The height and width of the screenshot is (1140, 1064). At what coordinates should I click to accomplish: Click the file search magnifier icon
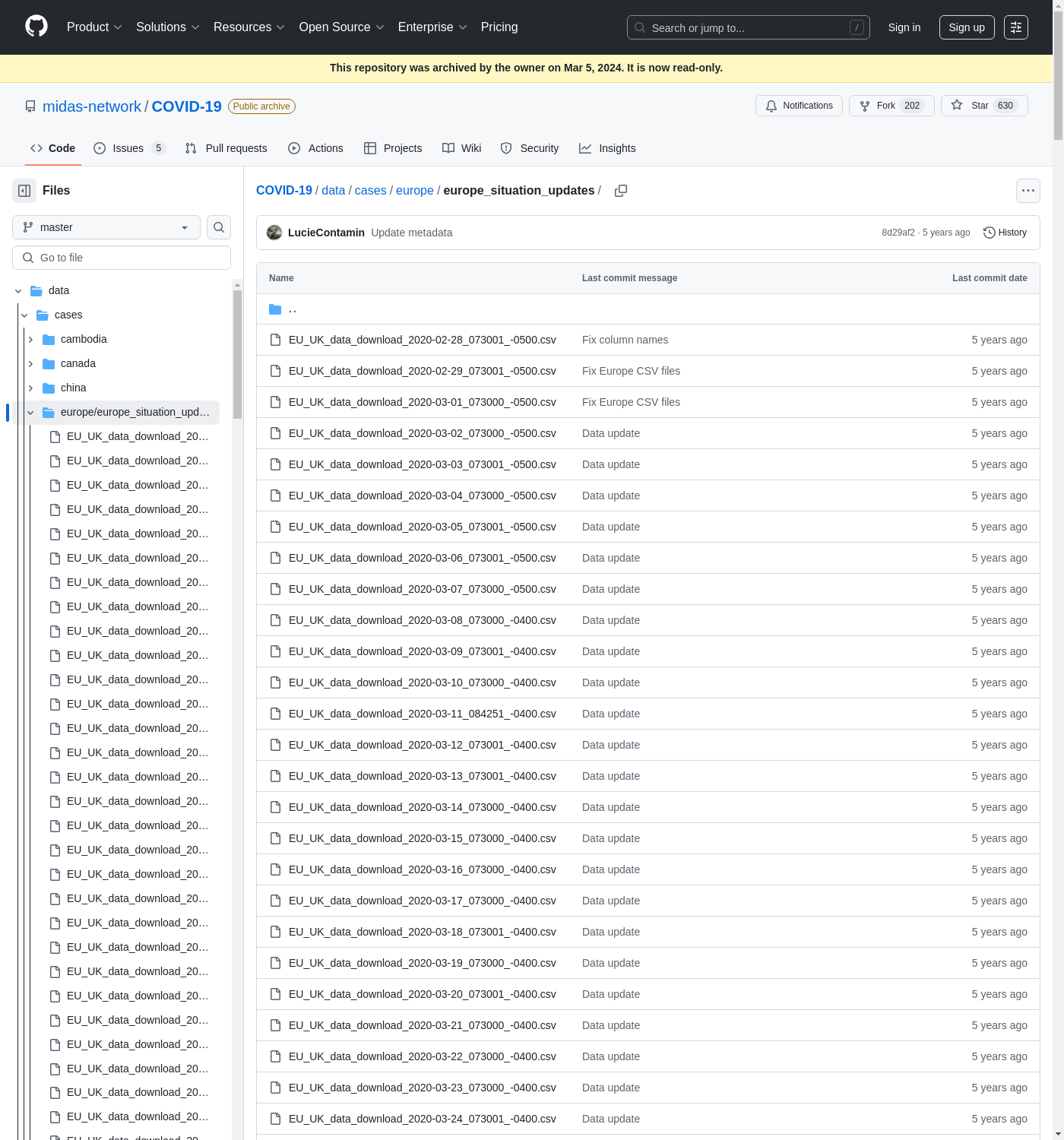(x=219, y=227)
